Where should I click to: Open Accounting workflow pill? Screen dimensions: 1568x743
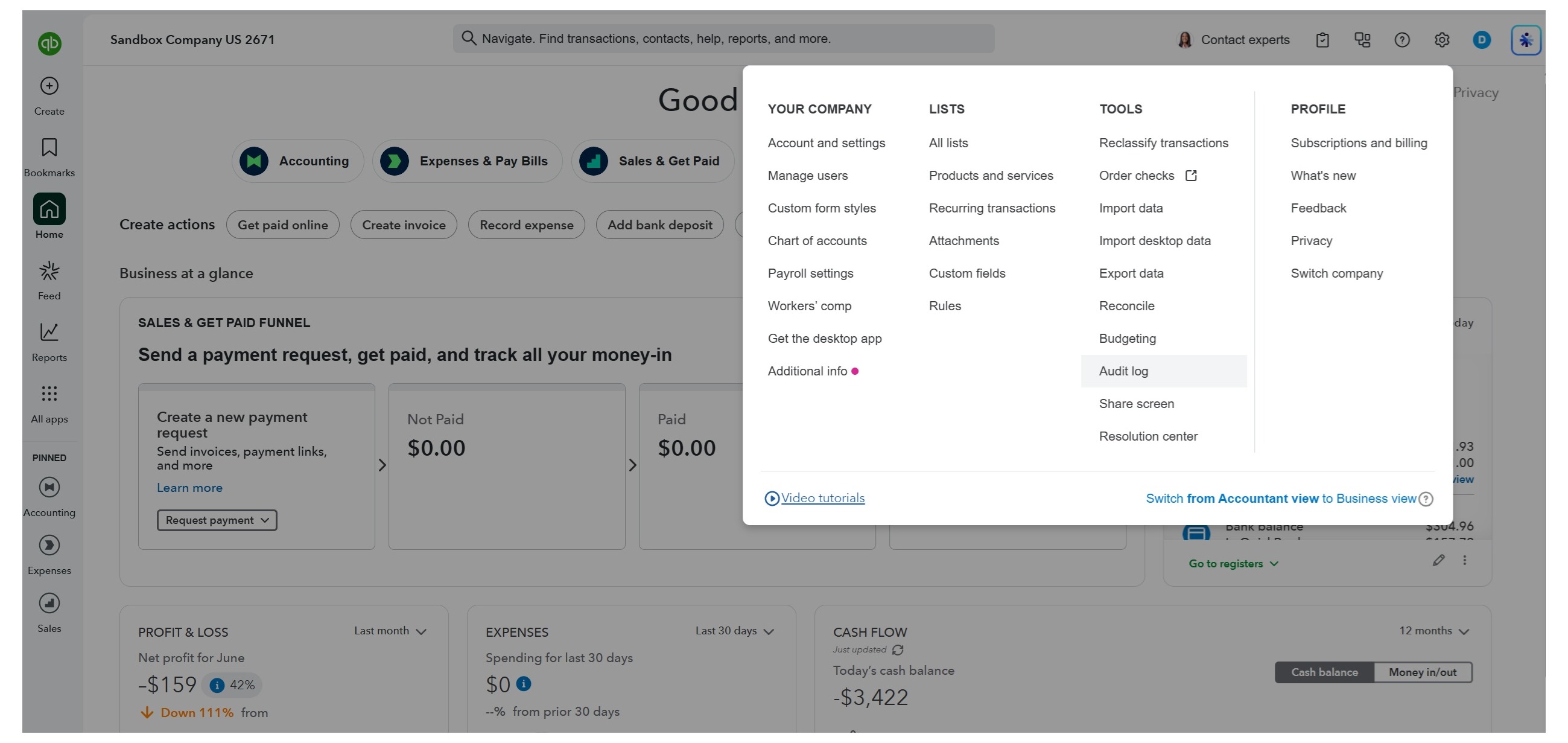pyautogui.click(x=297, y=161)
